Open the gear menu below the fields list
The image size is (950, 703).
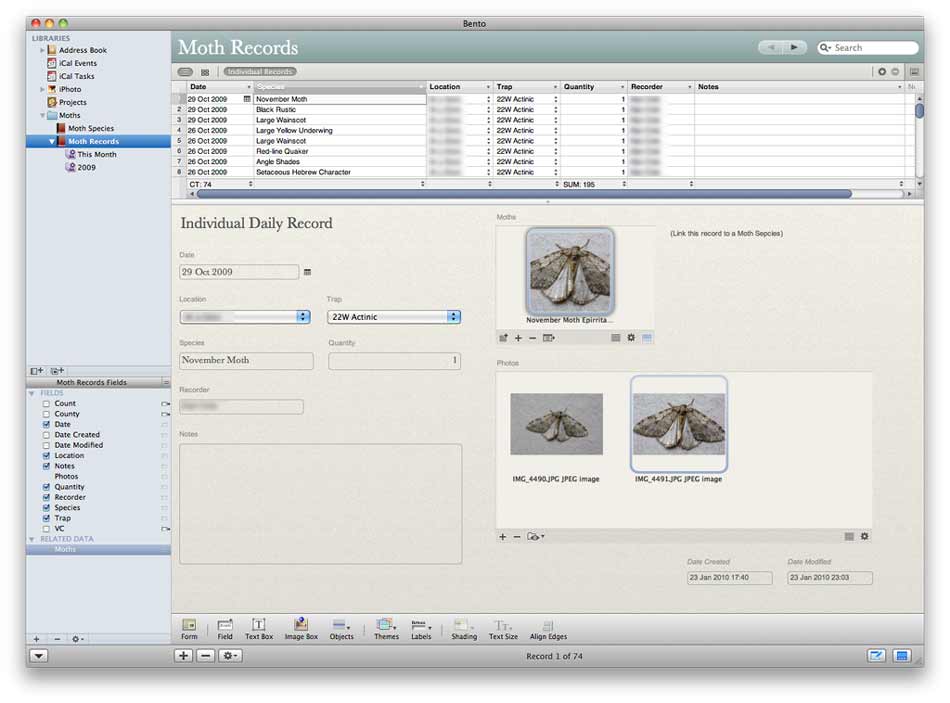coord(77,639)
